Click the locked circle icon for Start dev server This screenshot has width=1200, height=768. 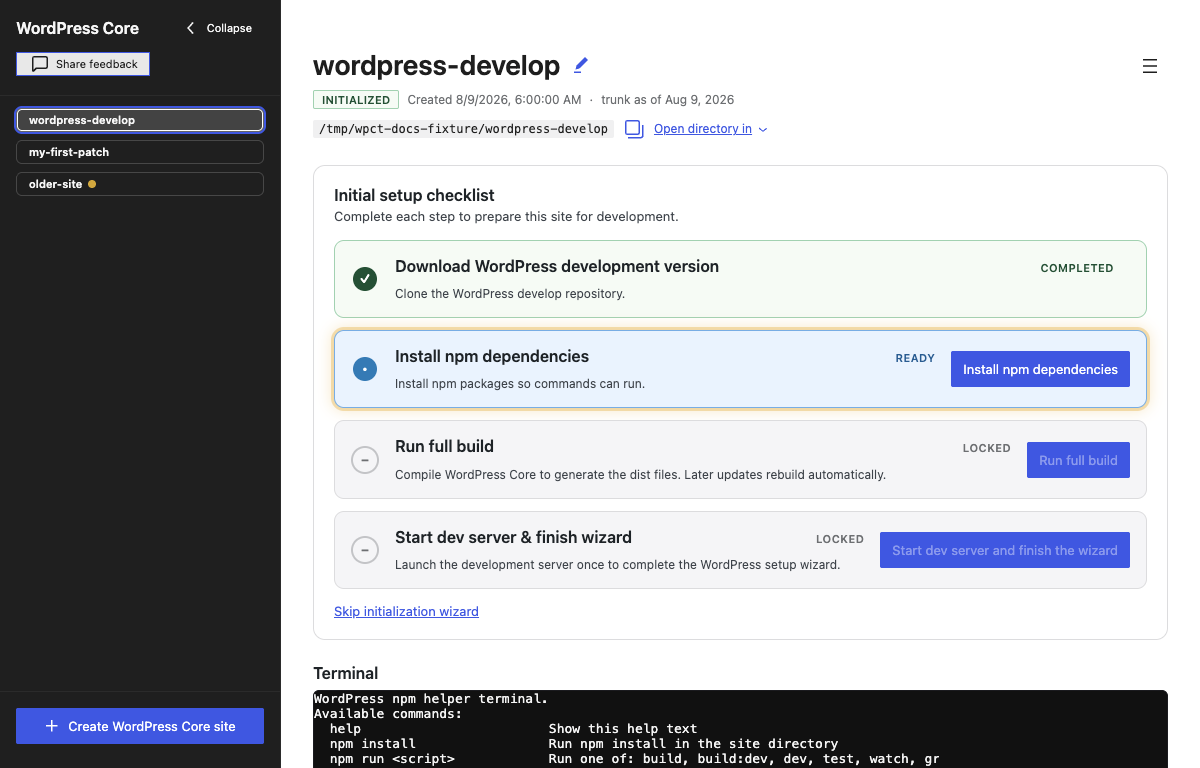click(x=365, y=550)
